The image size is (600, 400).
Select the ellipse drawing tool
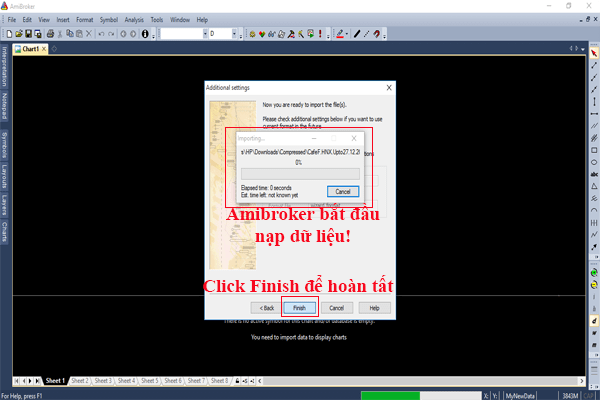pyautogui.click(x=594, y=162)
